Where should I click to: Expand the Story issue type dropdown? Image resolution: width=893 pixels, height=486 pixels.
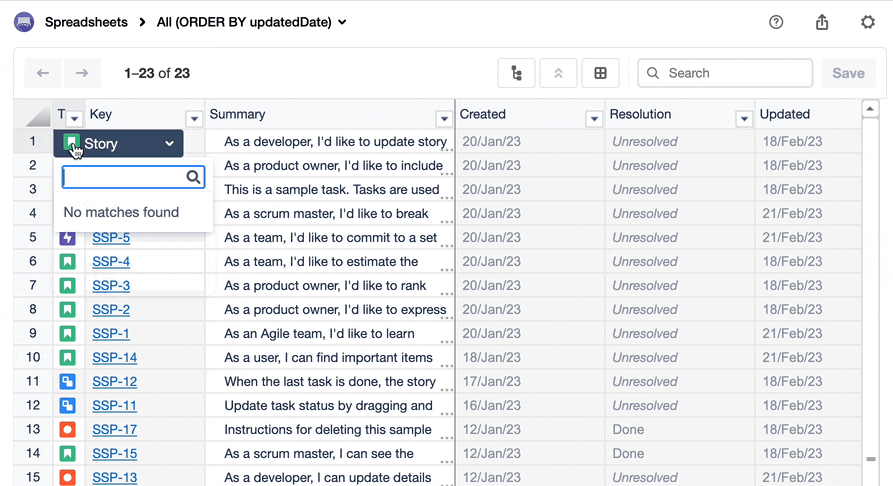170,144
